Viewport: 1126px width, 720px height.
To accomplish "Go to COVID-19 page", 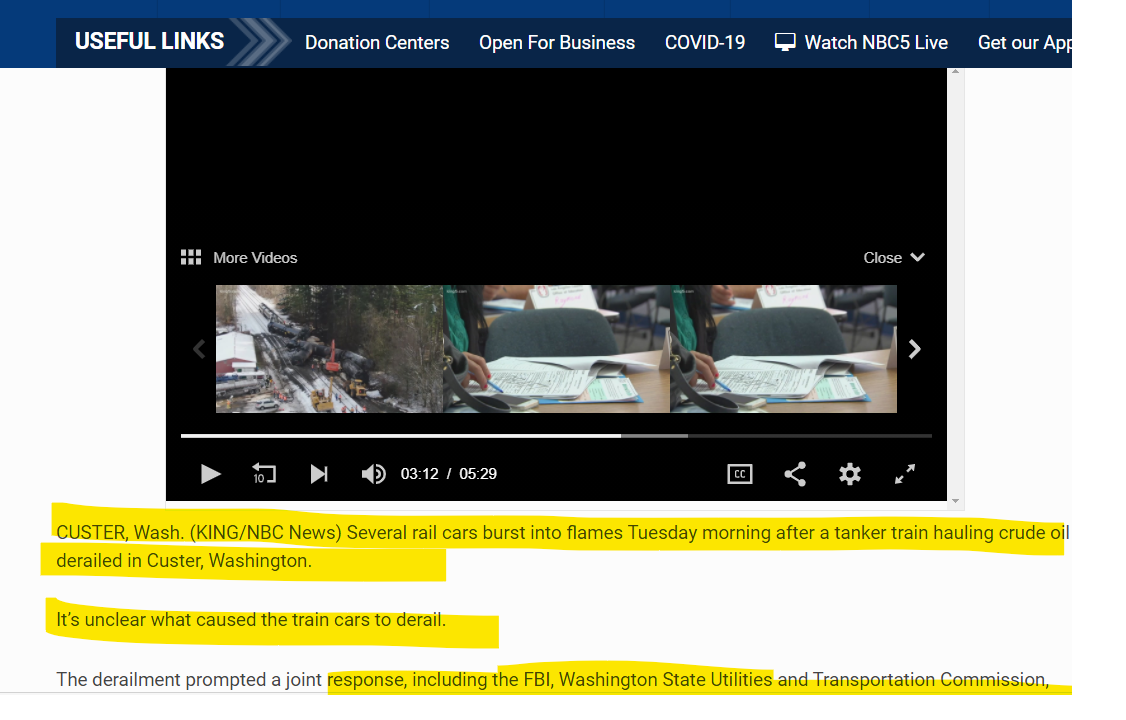I will click(705, 43).
